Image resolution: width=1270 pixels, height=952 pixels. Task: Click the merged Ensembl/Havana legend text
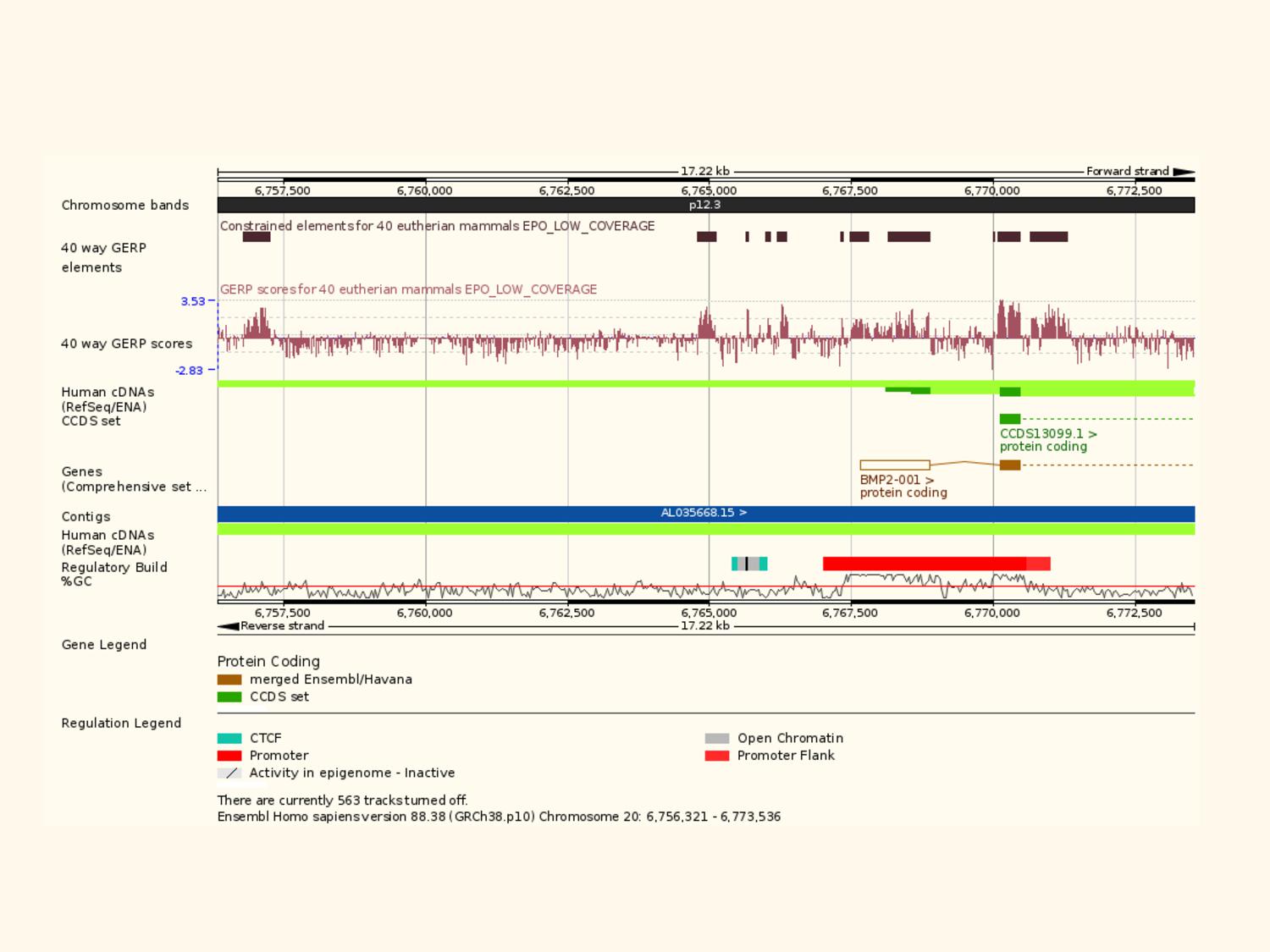click(331, 680)
